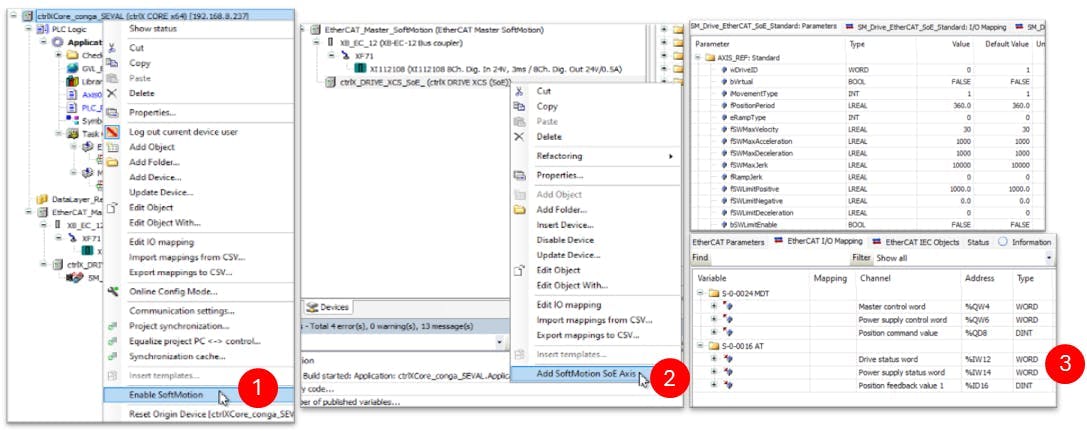Image resolution: width=1087 pixels, height=431 pixels.
Task: Click the %QW4 address cell
Action: (986, 306)
